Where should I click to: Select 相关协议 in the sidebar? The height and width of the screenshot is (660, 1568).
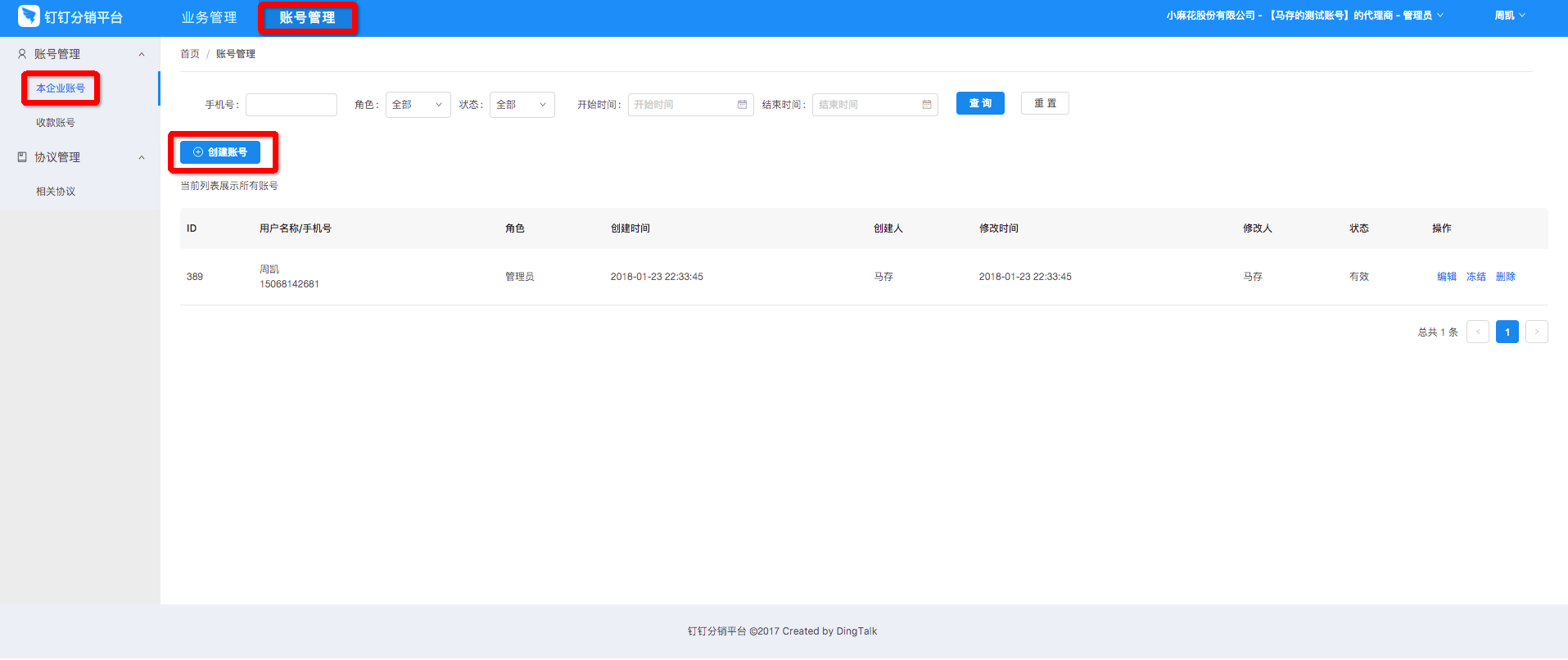(56, 192)
